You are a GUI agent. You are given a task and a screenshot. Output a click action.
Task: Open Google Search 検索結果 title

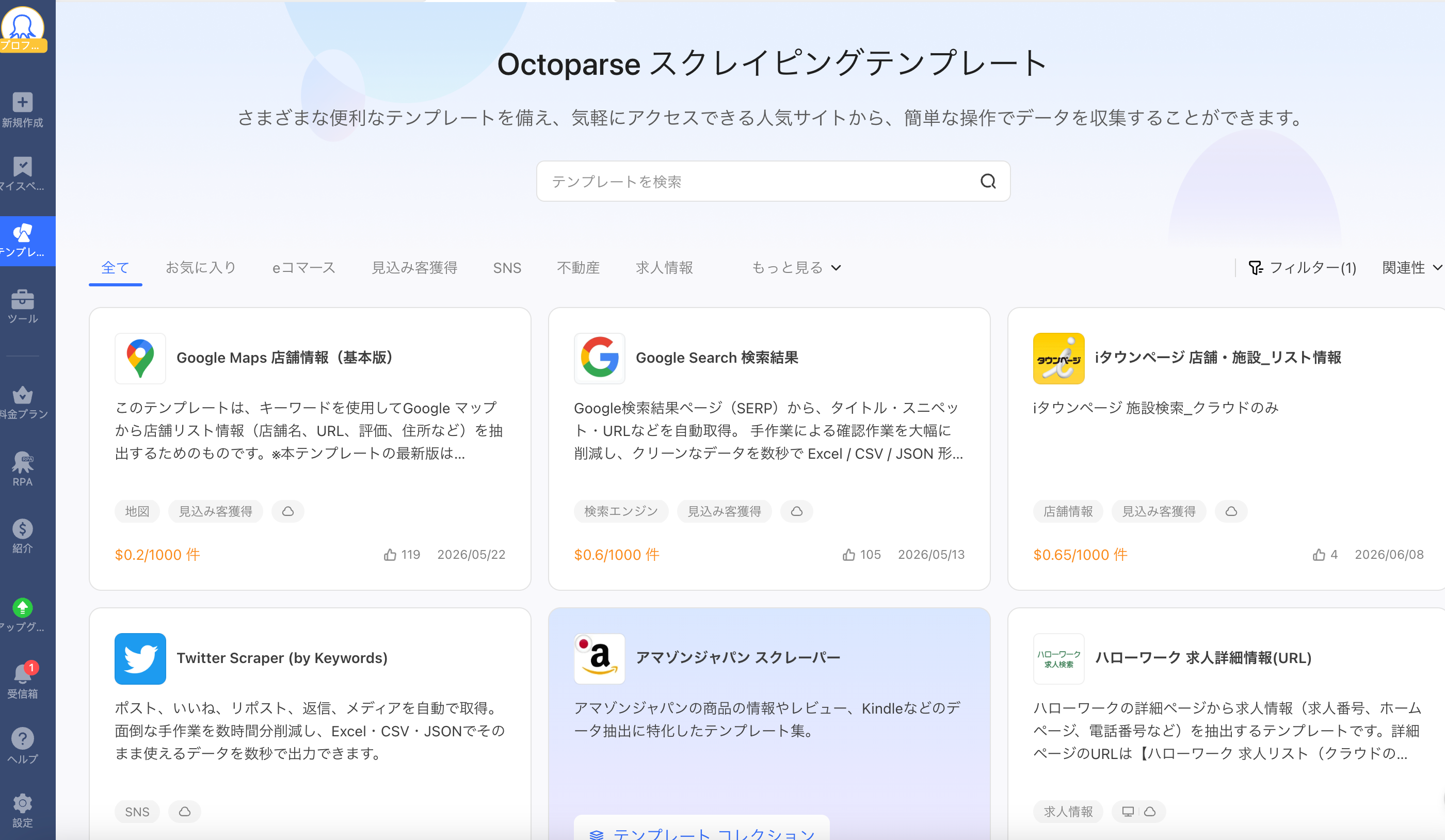coord(717,358)
